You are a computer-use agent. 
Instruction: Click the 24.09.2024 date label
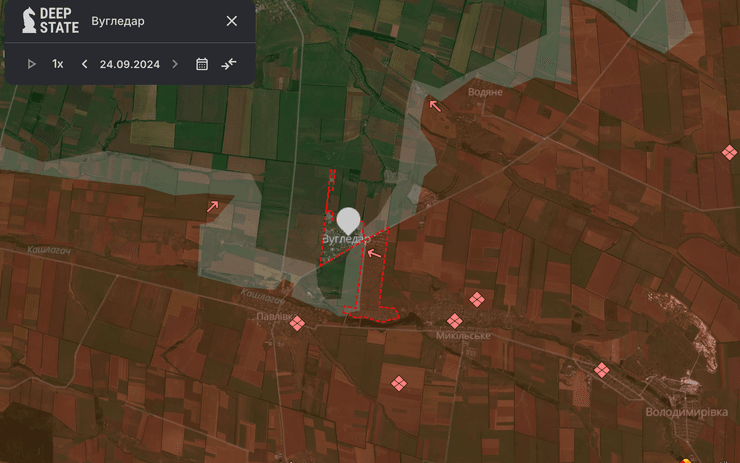pyautogui.click(x=130, y=64)
